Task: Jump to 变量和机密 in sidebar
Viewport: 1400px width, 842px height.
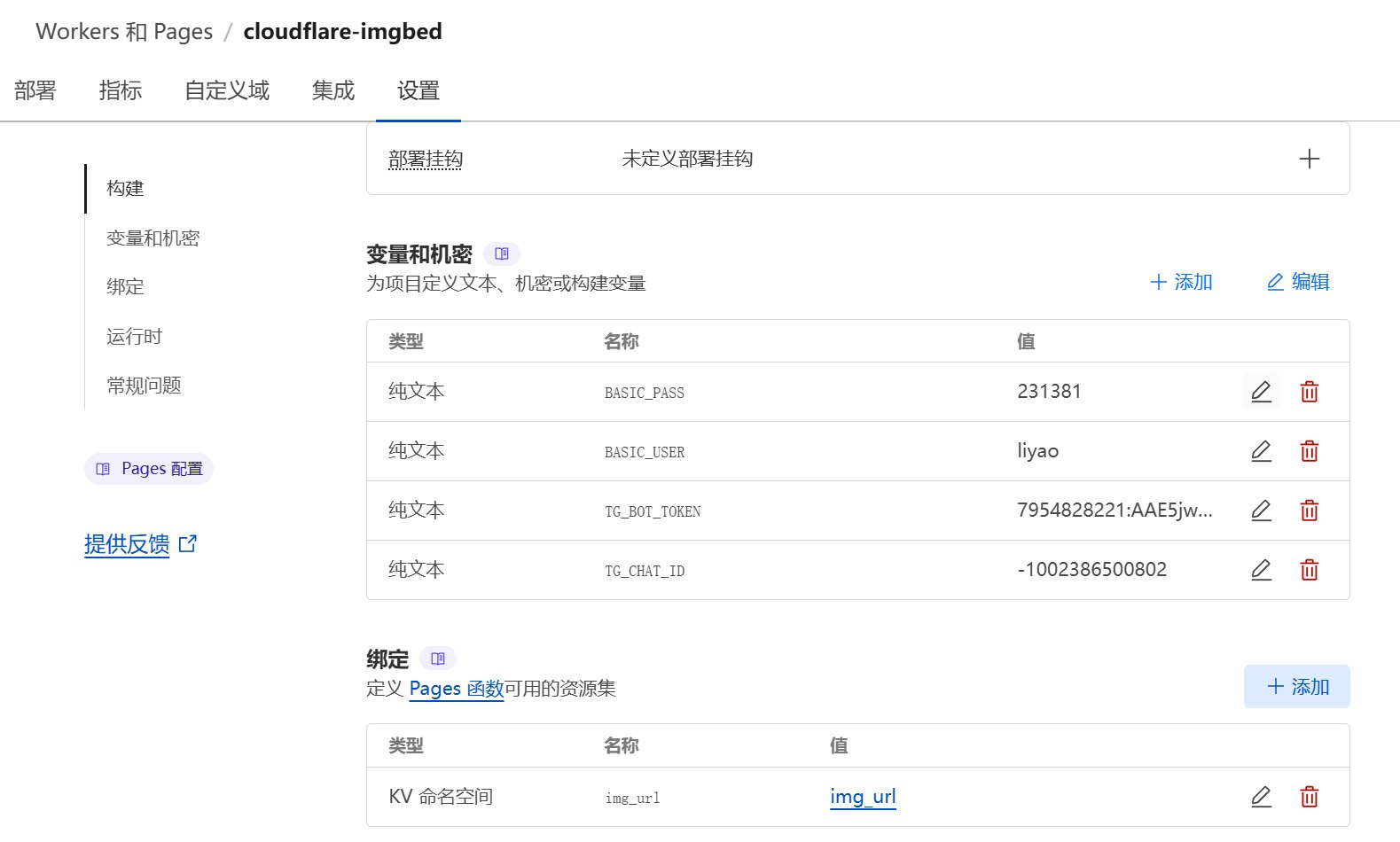Action: click(153, 238)
